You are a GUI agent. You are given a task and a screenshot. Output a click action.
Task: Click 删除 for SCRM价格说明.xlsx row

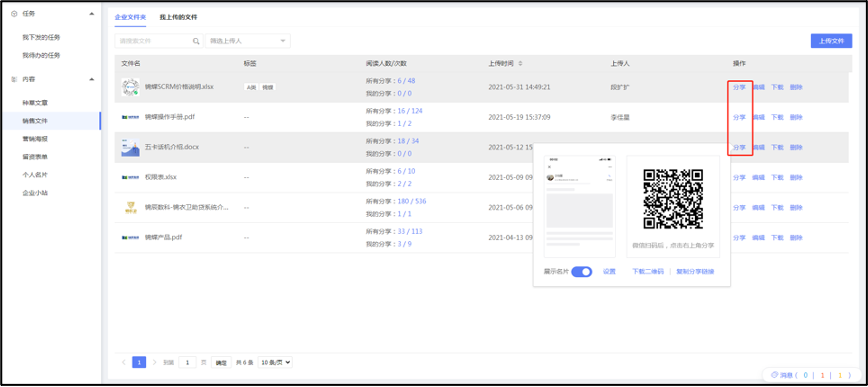pos(796,87)
